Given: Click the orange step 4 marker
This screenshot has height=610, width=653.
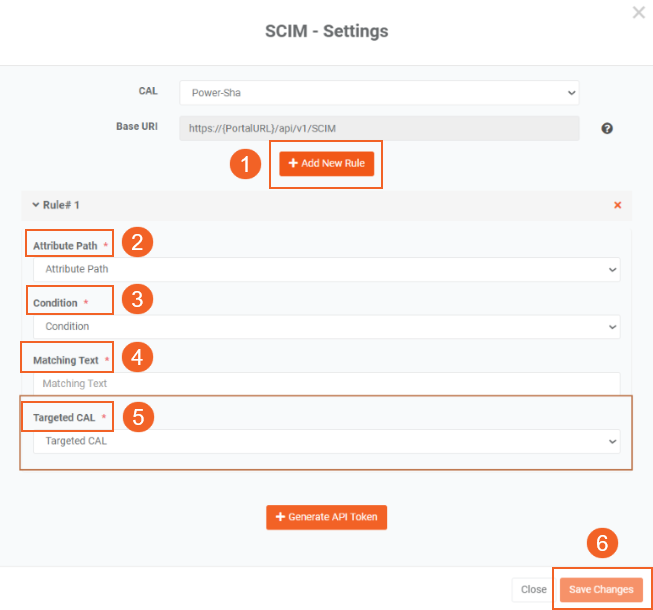Looking at the screenshot, I should [138, 357].
